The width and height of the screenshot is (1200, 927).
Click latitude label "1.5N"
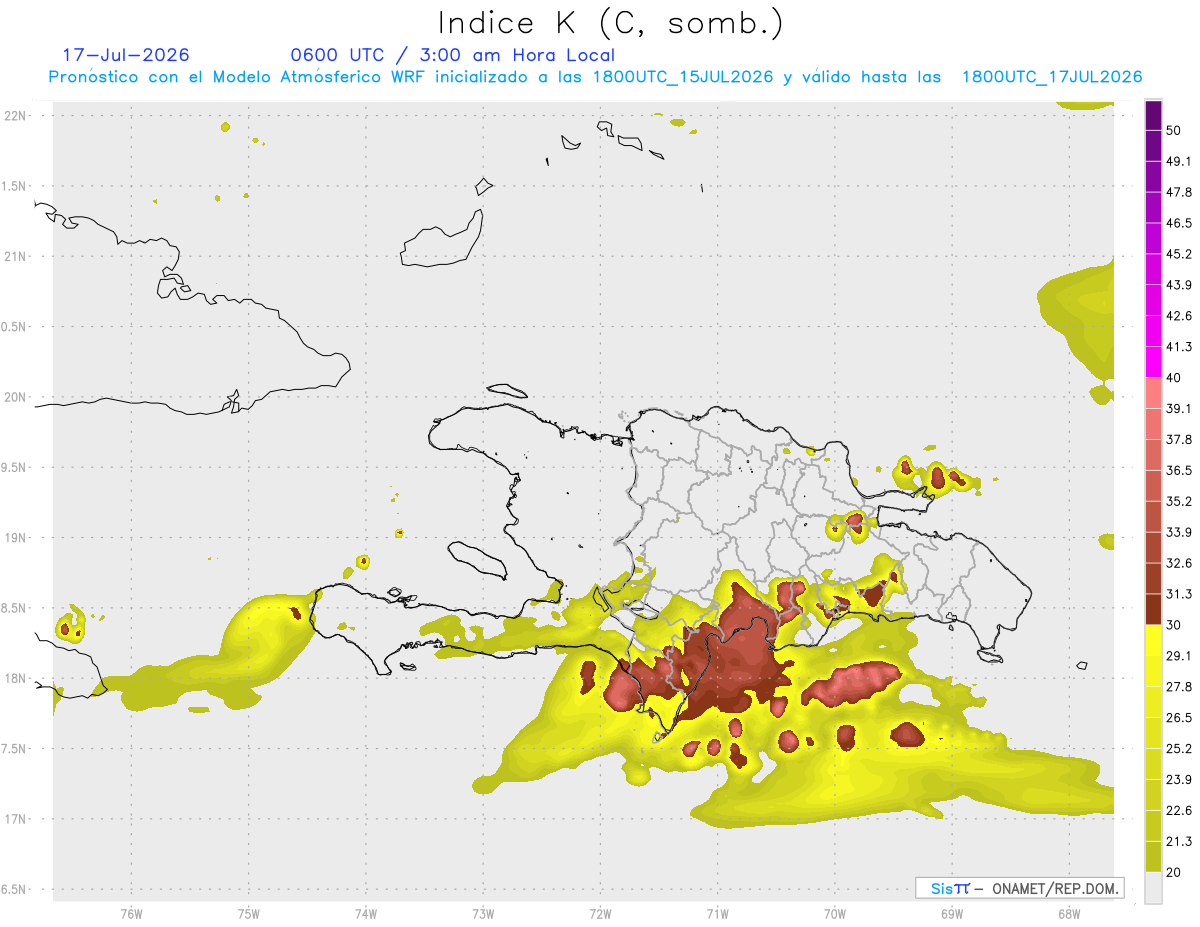[x=14, y=186]
